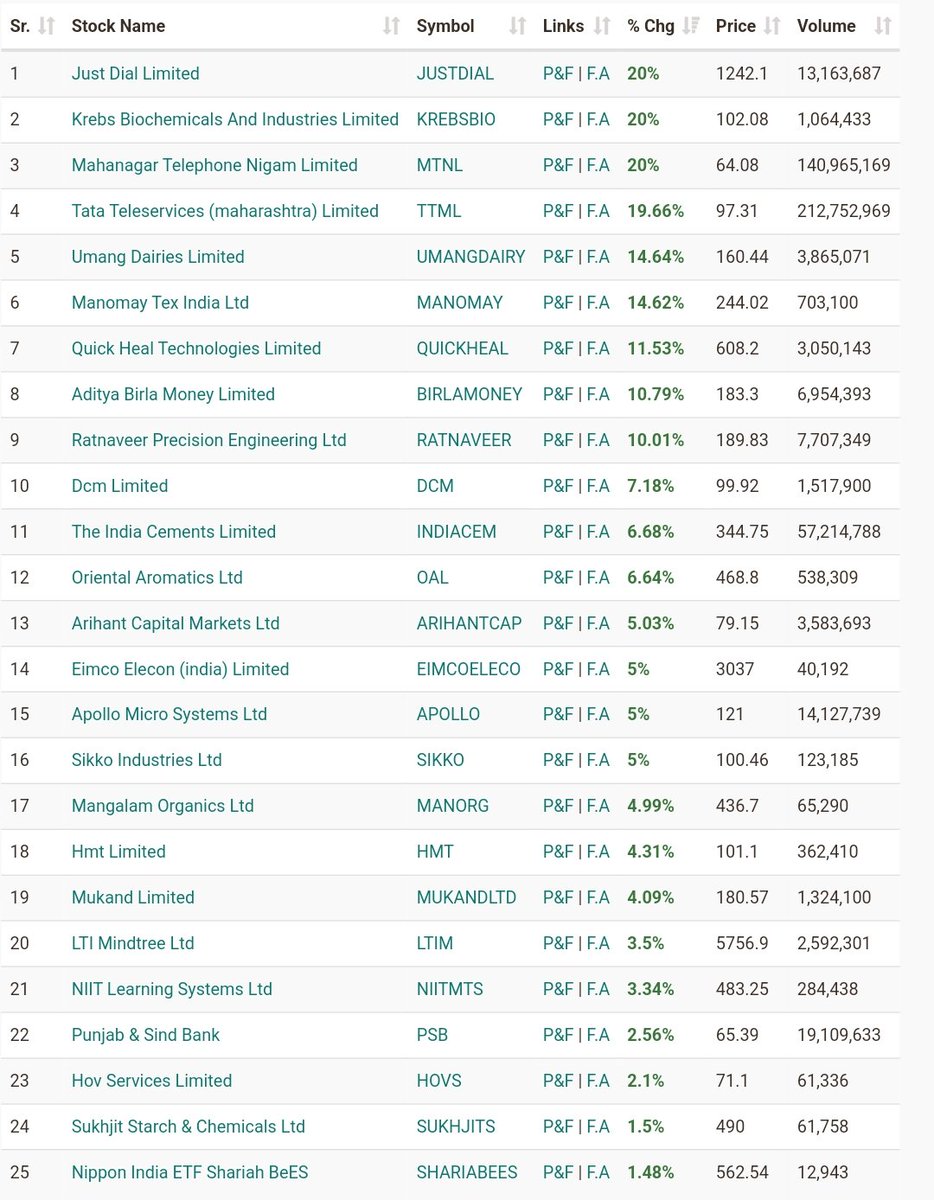Open Mangalam Organics Ltd link

(x=163, y=806)
